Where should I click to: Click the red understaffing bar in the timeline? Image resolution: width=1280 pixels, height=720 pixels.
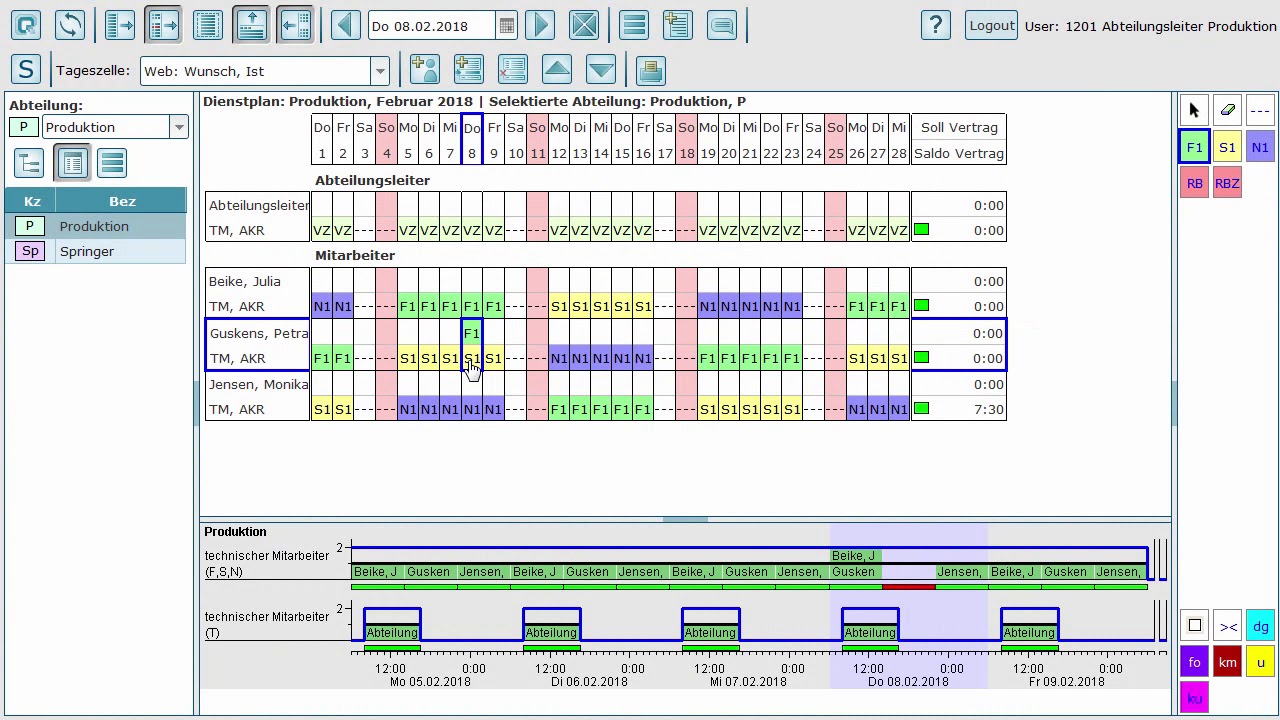909,587
